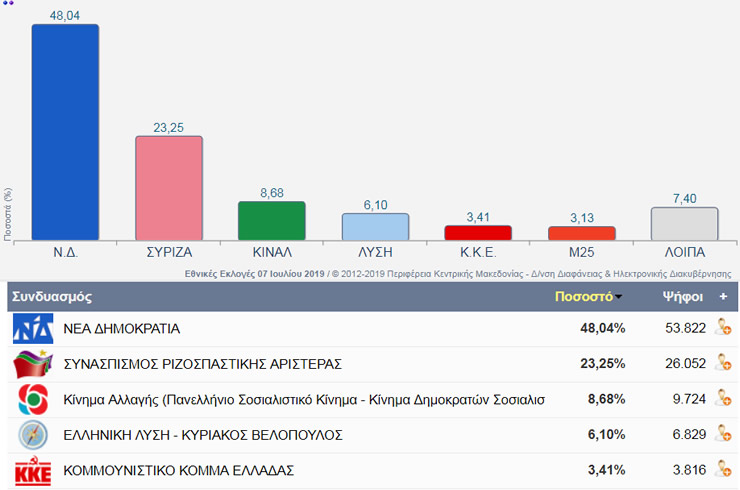Open candidates icon for the 26.052 votes row
Image resolution: width=740 pixels, height=490 pixels.
[x=722, y=363]
